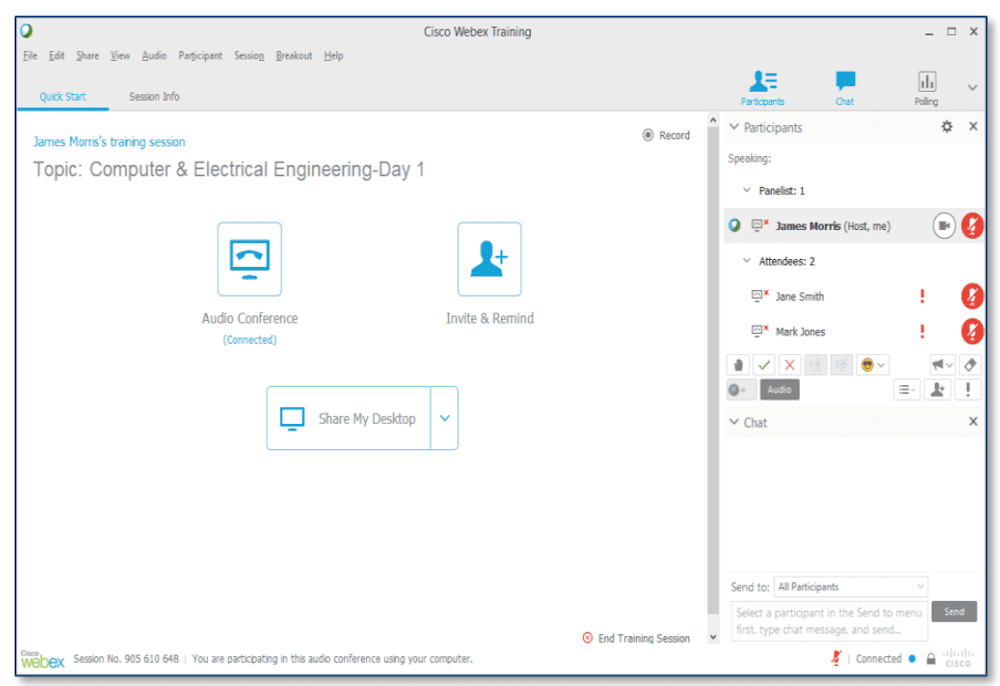Click the eraser Clear Feedback icon
Image resolution: width=1000 pixels, height=686 pixels.
tap(970, 365)
